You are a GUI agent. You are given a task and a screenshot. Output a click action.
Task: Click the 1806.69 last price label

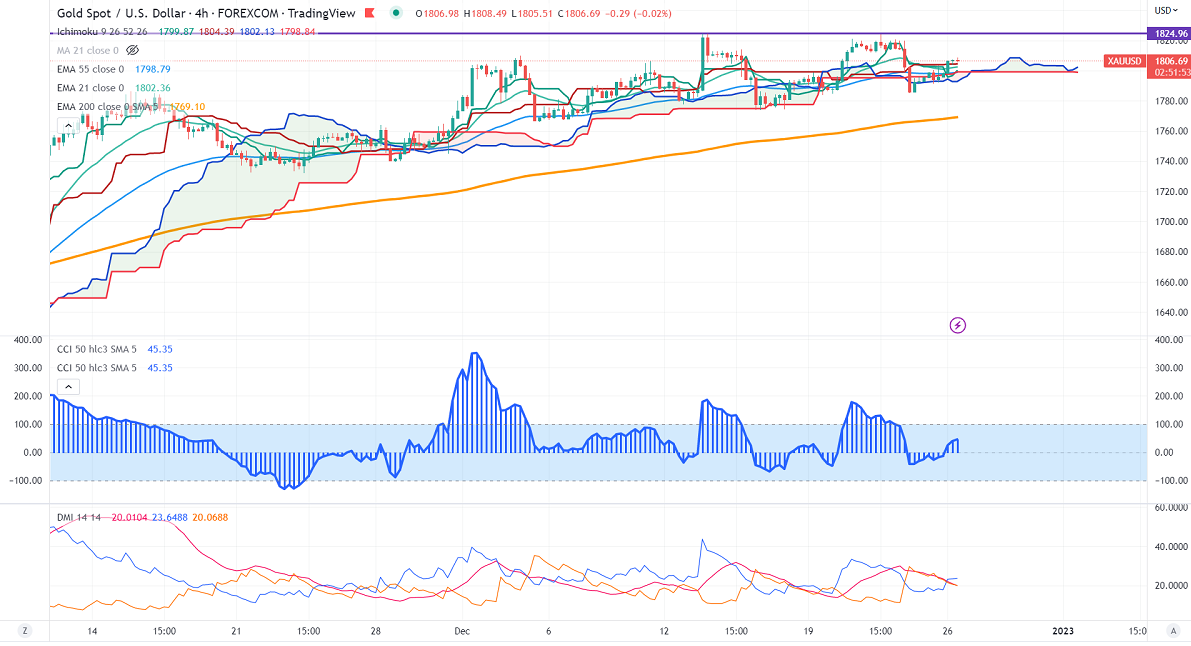(1171, 61)
